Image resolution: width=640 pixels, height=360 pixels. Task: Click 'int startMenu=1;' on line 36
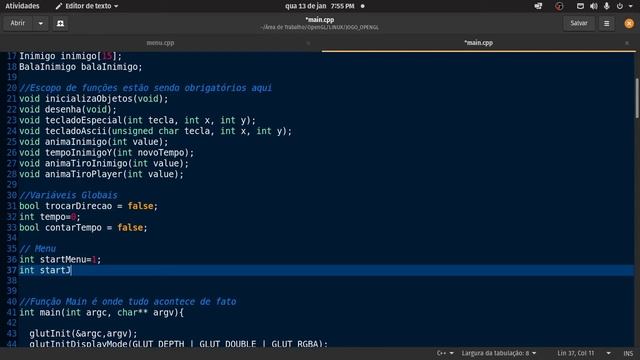(60, 260)
